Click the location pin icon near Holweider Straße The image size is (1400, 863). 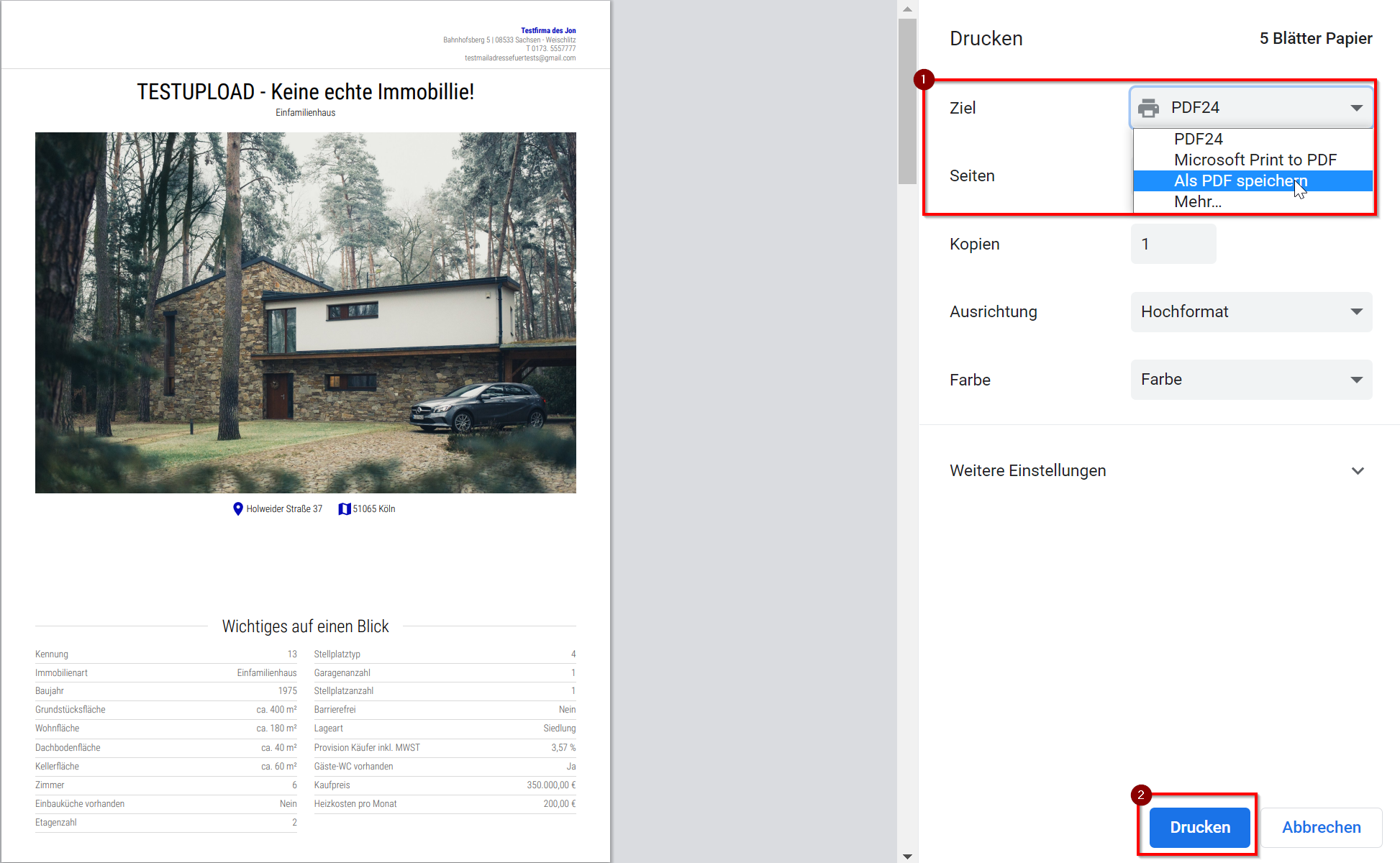(238, 509)
